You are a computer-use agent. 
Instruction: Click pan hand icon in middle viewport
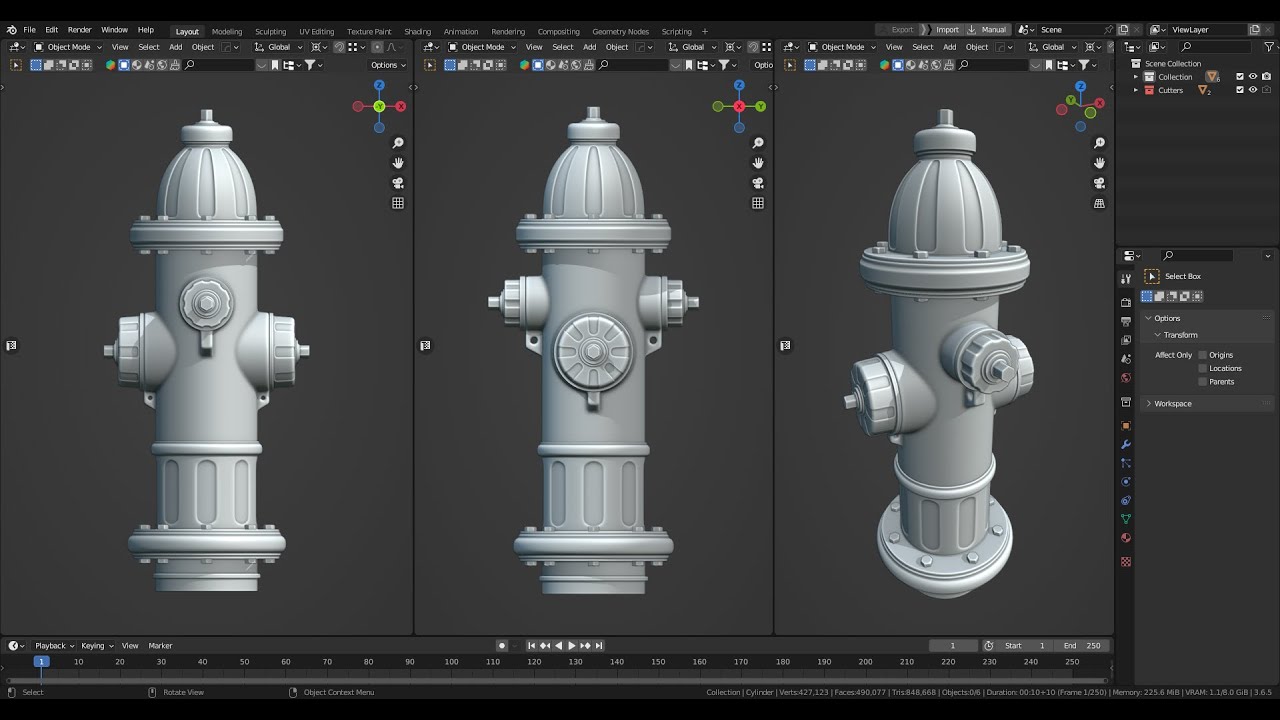(x=758, y=163)
